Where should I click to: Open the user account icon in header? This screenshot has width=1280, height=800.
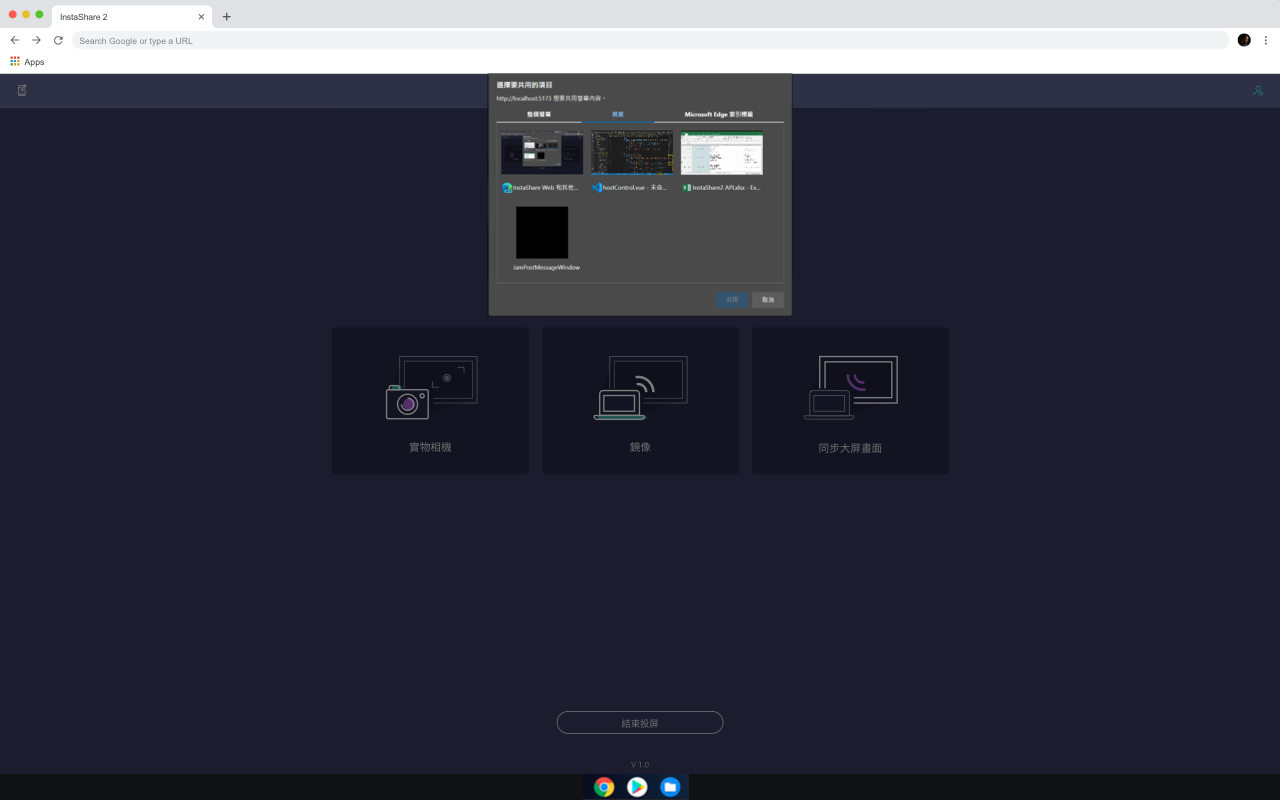click(x=1258, y=90)
